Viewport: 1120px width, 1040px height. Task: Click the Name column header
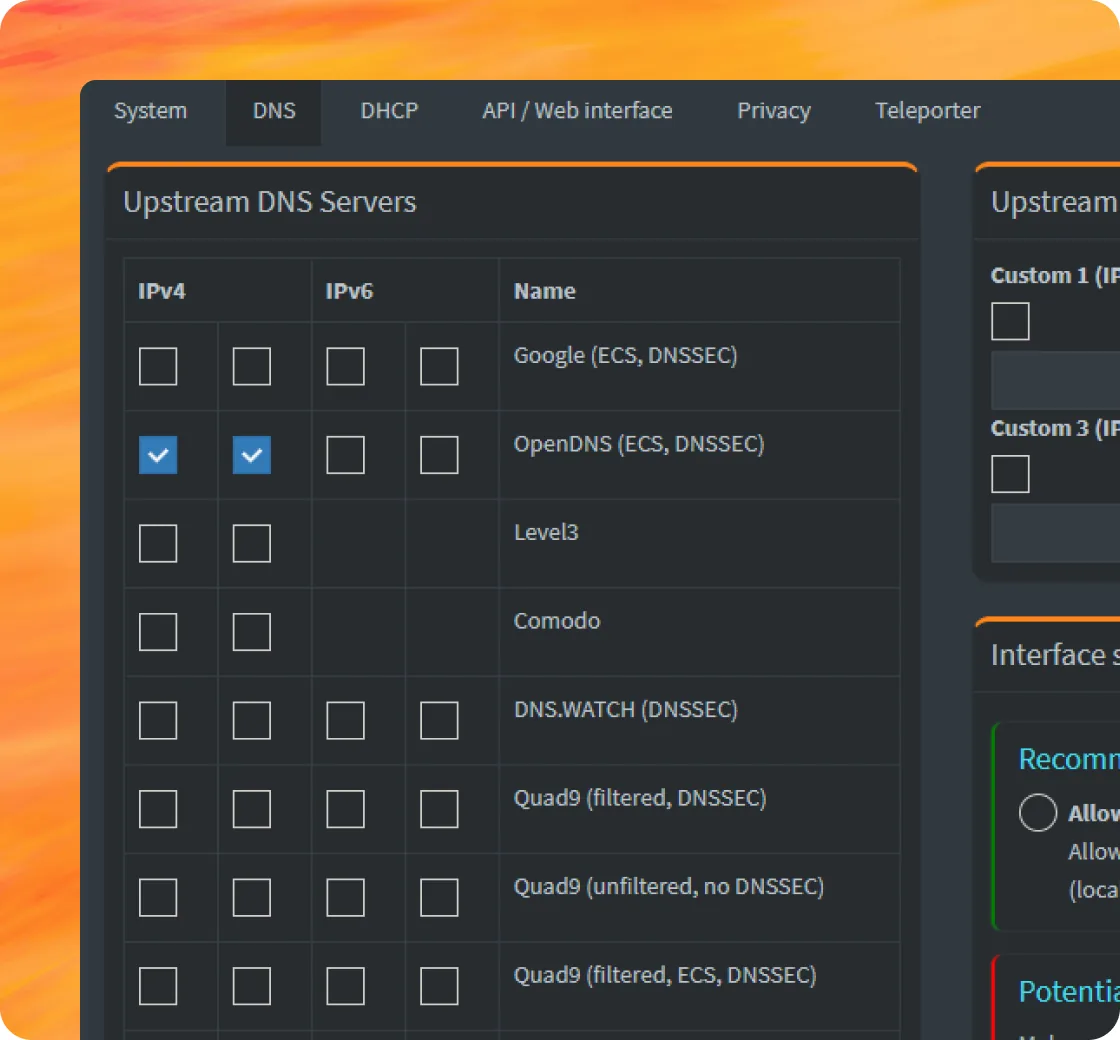[544, 291]
